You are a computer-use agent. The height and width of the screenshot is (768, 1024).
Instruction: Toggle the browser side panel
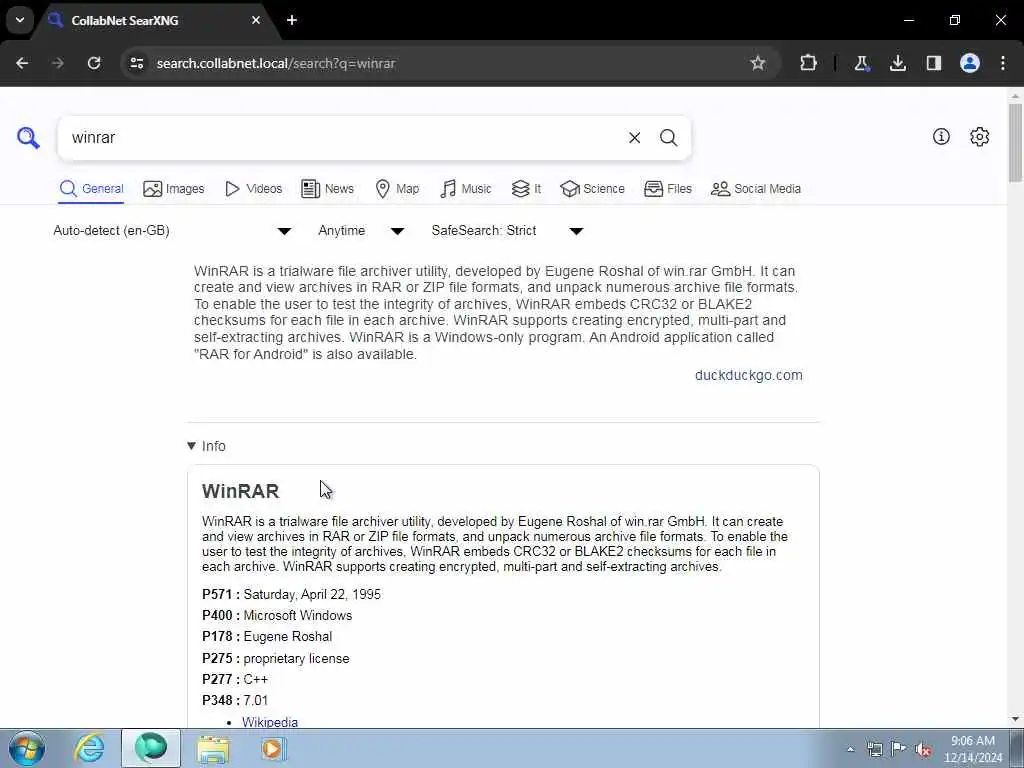click(x=934, y=63)
